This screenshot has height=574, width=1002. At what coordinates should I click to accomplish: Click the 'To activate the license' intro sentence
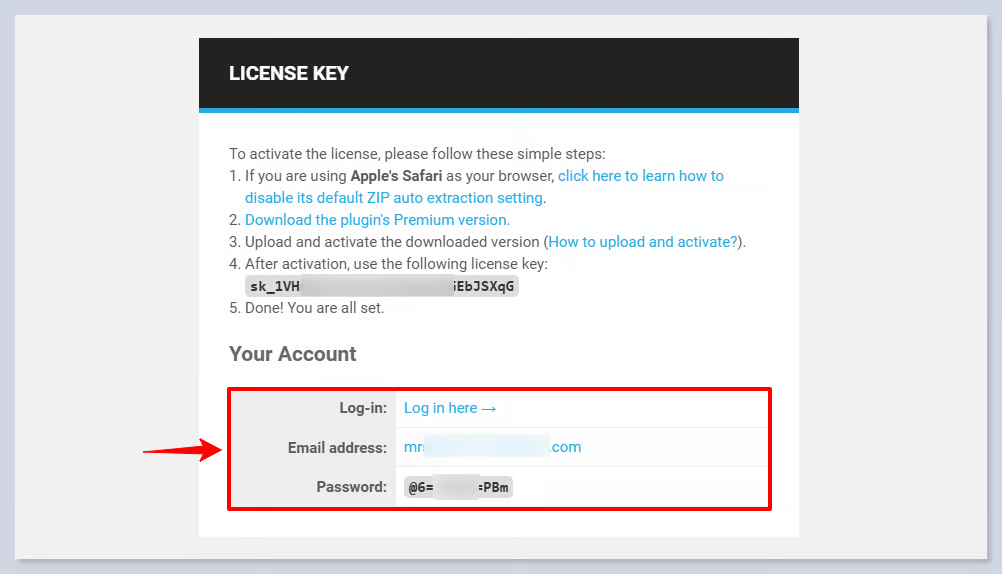pos(417,154)
